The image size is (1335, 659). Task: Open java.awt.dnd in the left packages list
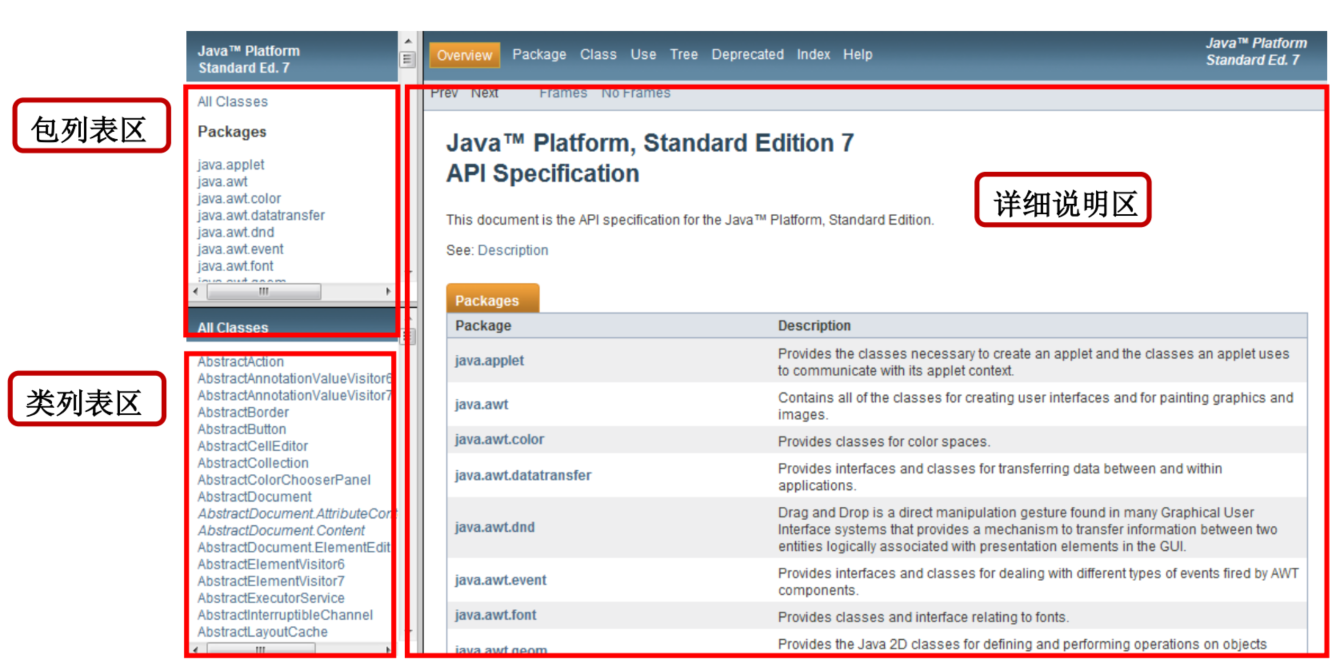click(236, 232)
